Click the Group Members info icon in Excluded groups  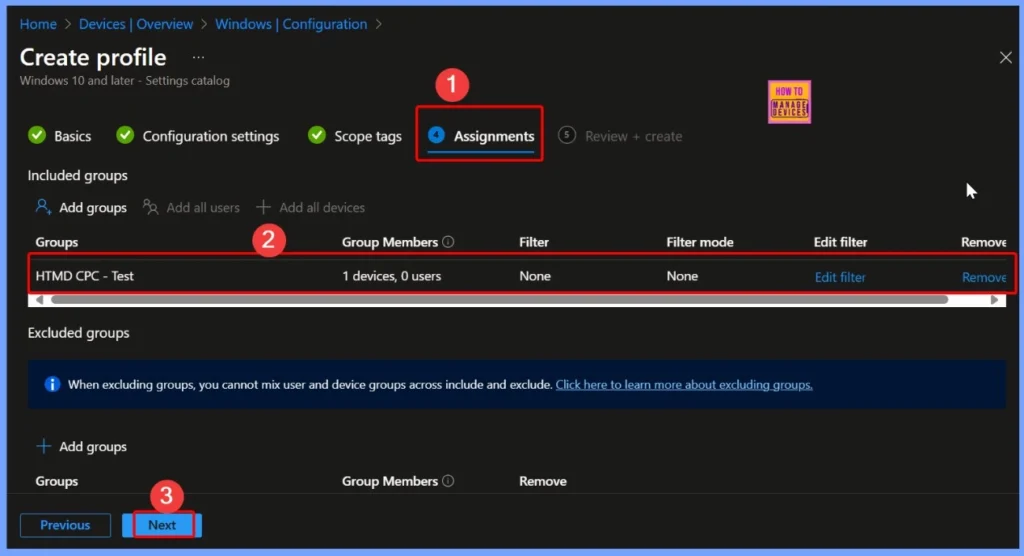click(448, 481)
